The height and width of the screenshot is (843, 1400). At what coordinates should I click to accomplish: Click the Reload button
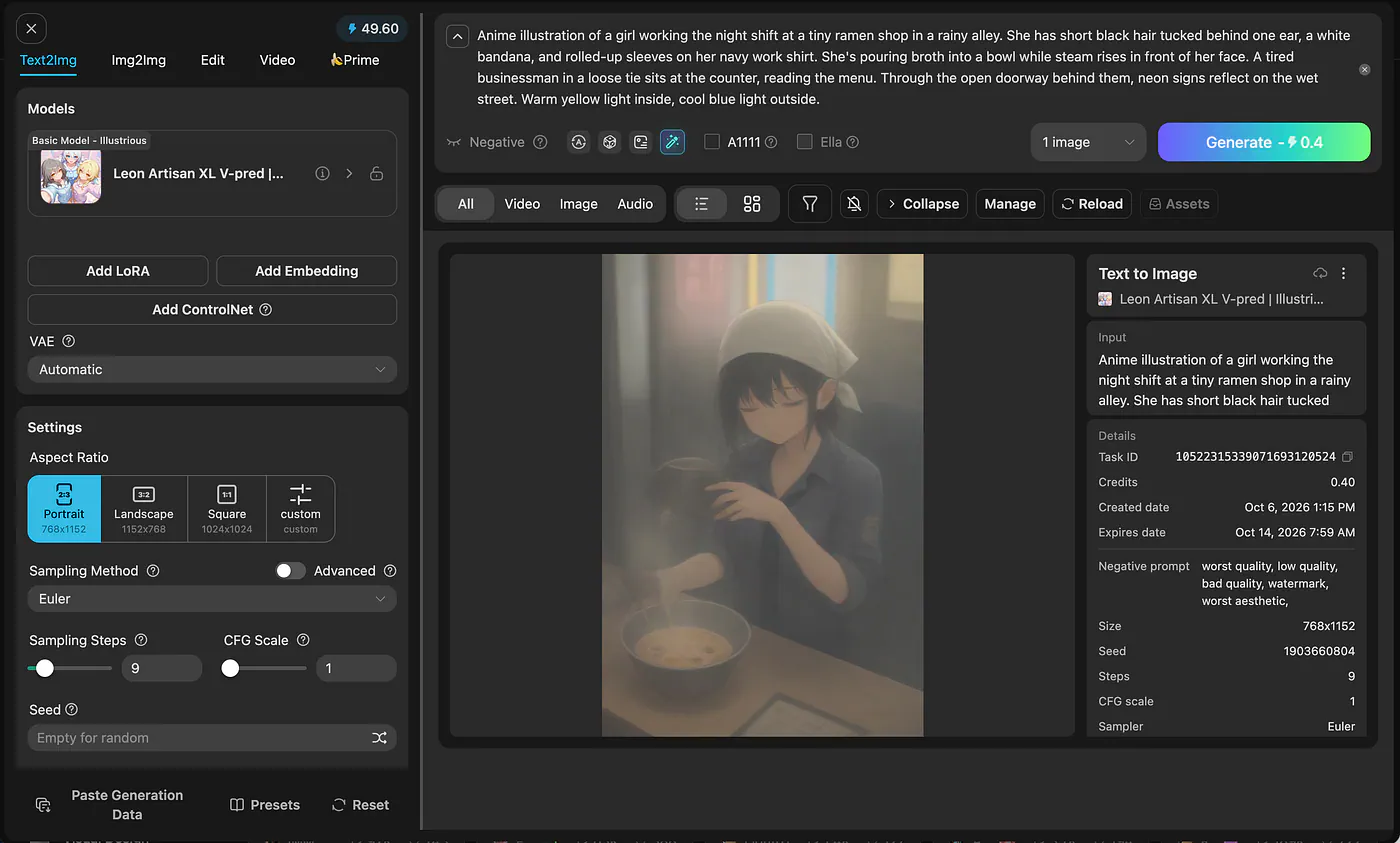tap(1091, 204)
